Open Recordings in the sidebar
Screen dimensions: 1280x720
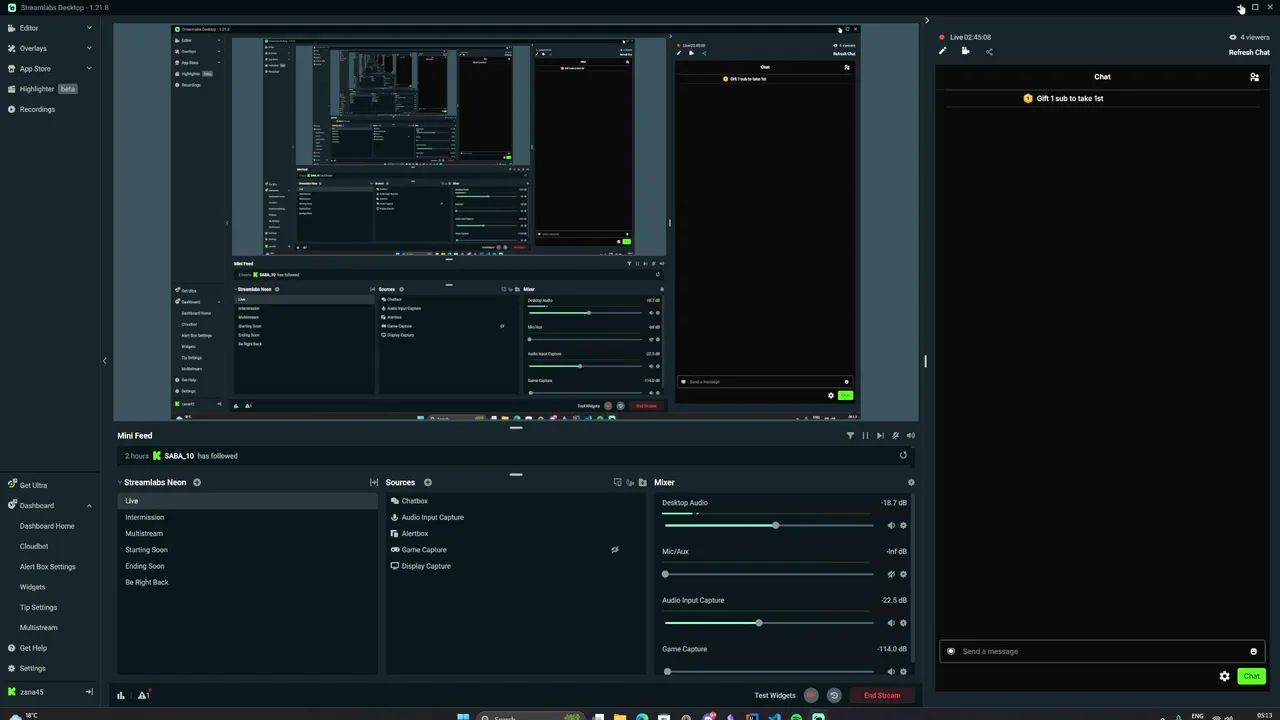(37, 109)
